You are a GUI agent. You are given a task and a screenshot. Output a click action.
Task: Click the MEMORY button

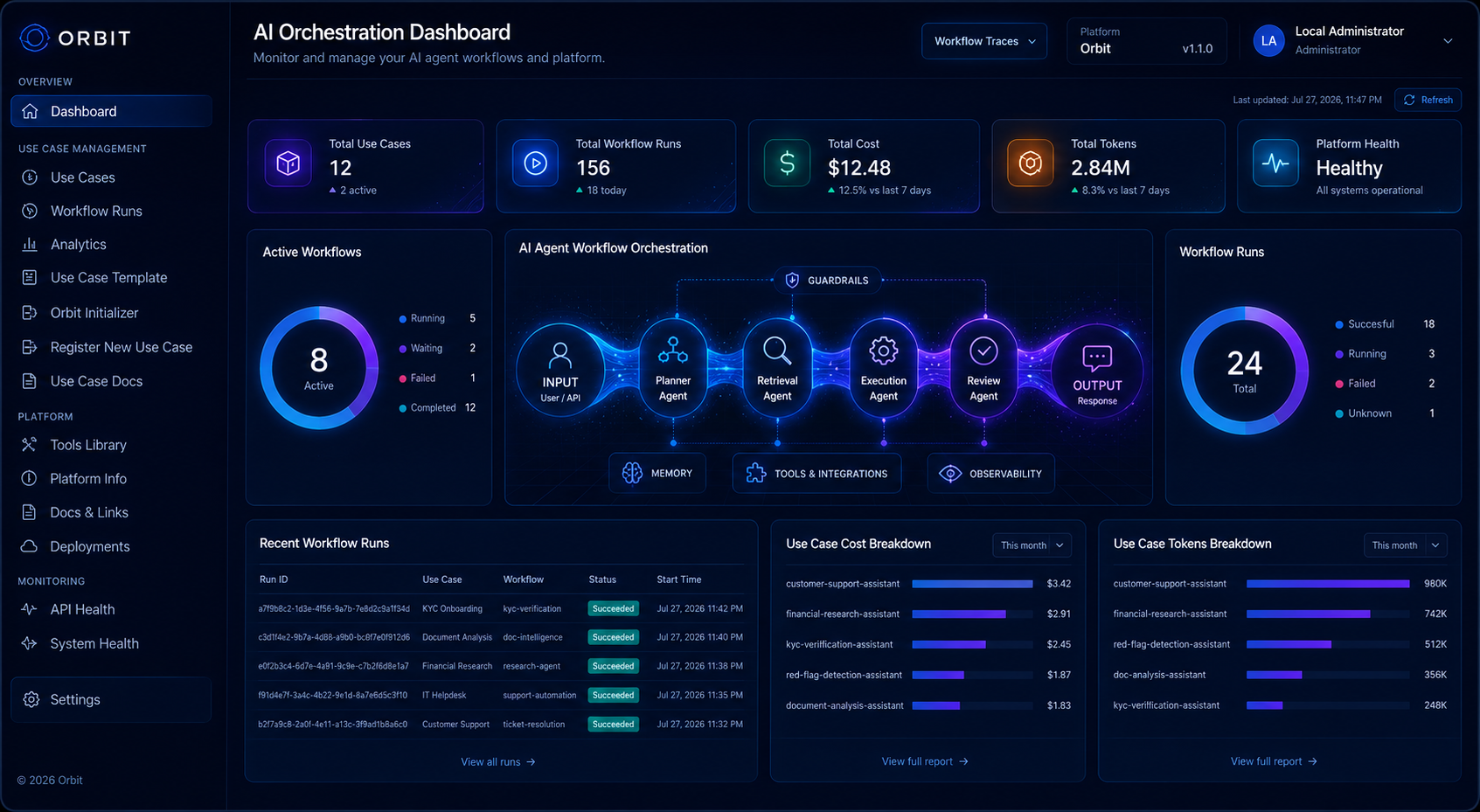click(657, 473)
